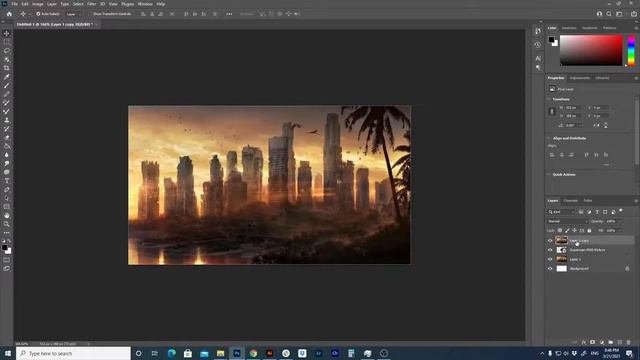Hide the Layer 1 layer
The image size is (640, 360).
tap(550, 259)
